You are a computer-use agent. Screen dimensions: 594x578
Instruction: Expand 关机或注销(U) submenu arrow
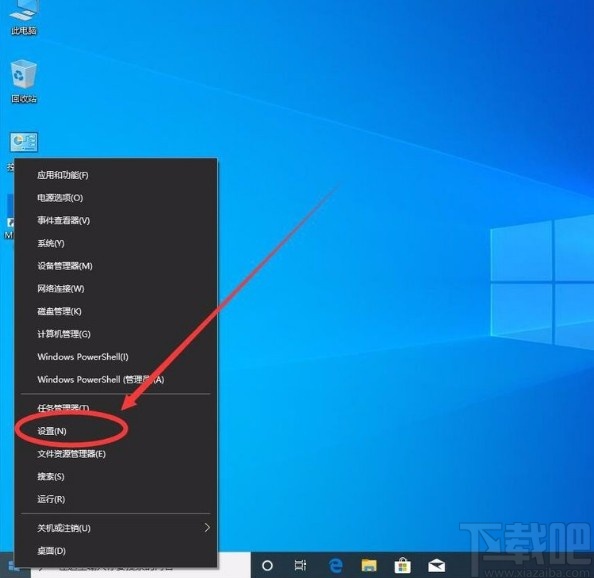point(207,528)
